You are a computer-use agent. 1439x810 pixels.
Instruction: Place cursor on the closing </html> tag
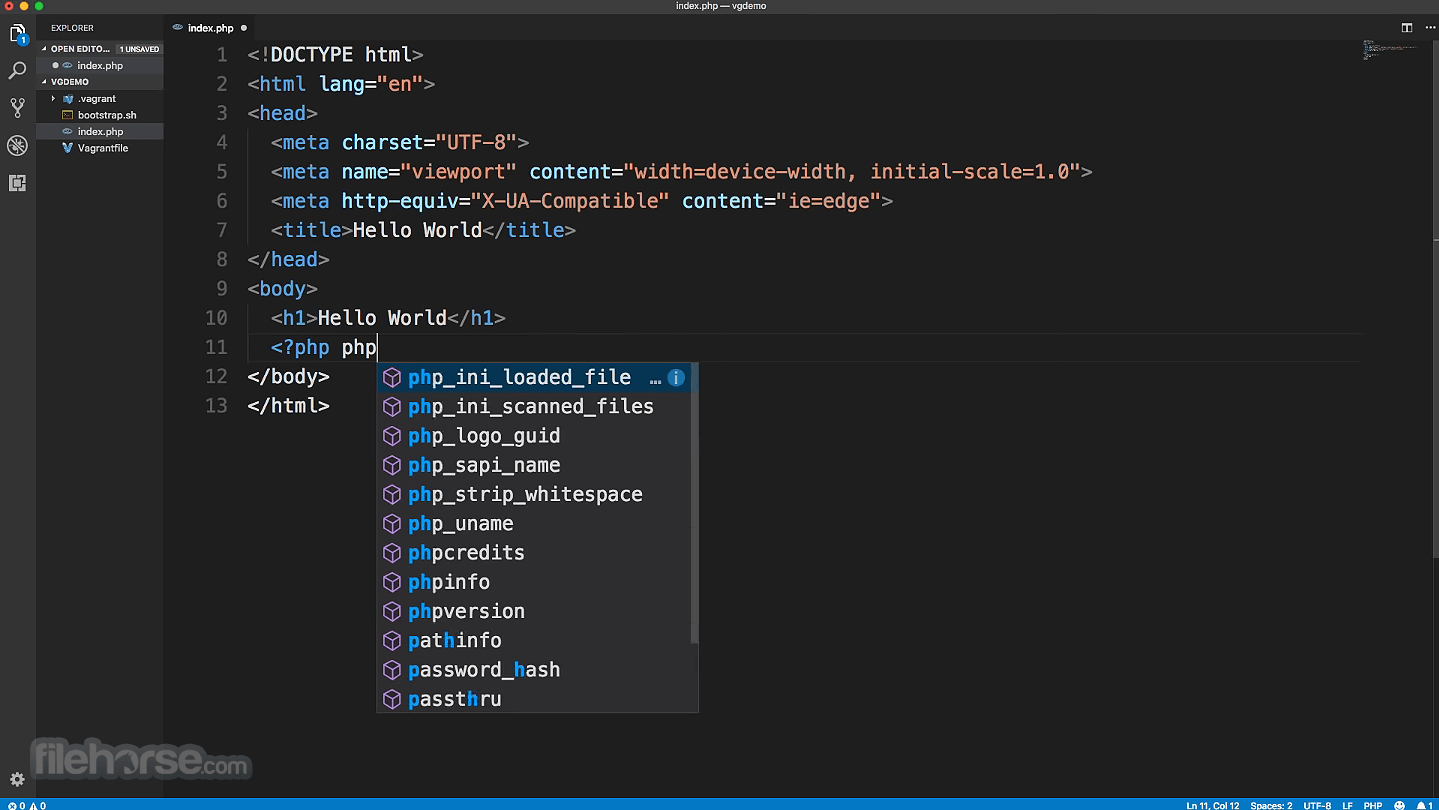(288, 406)
